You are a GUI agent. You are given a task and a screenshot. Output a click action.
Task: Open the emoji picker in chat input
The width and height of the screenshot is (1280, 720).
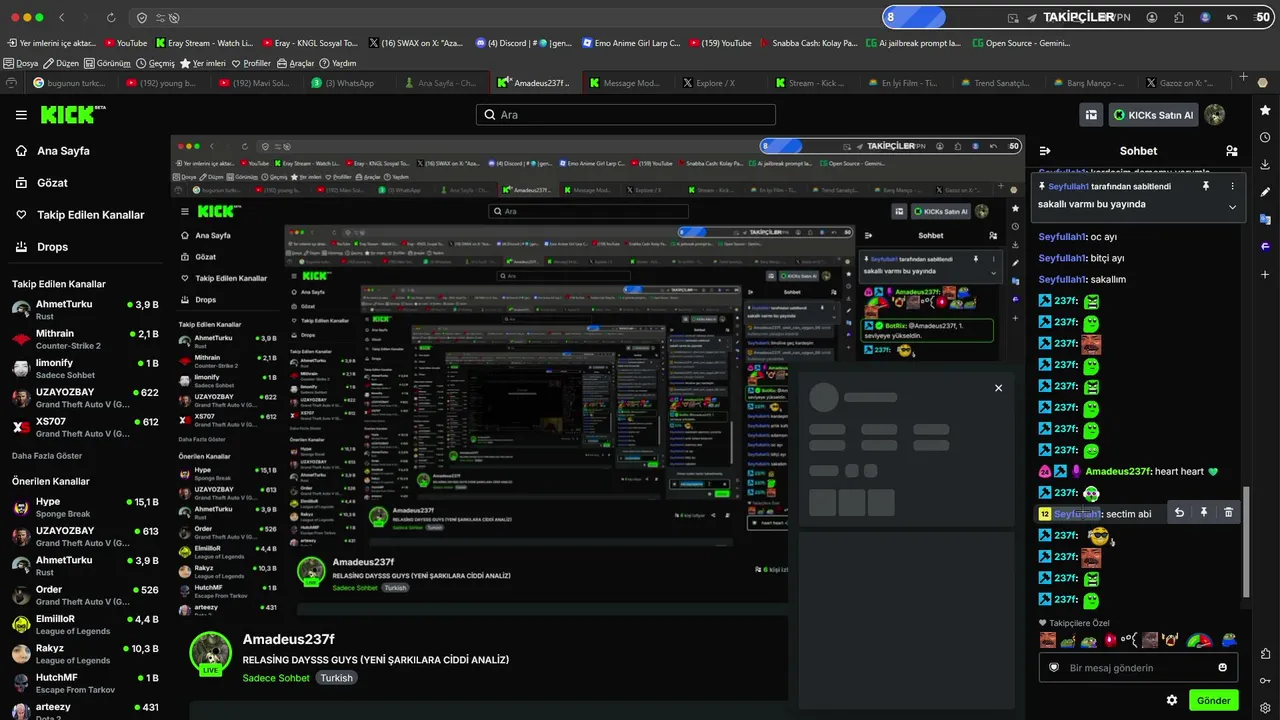click(1222, 668)
